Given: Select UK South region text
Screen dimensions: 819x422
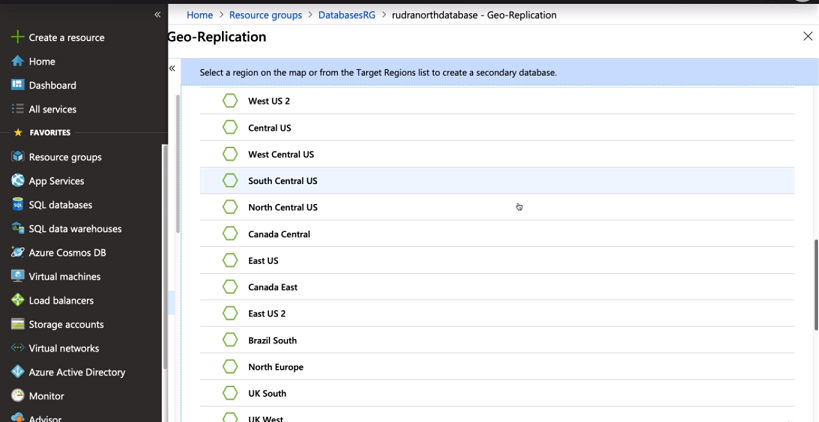Looking at the screenshot, I should (x=267, y=394).
